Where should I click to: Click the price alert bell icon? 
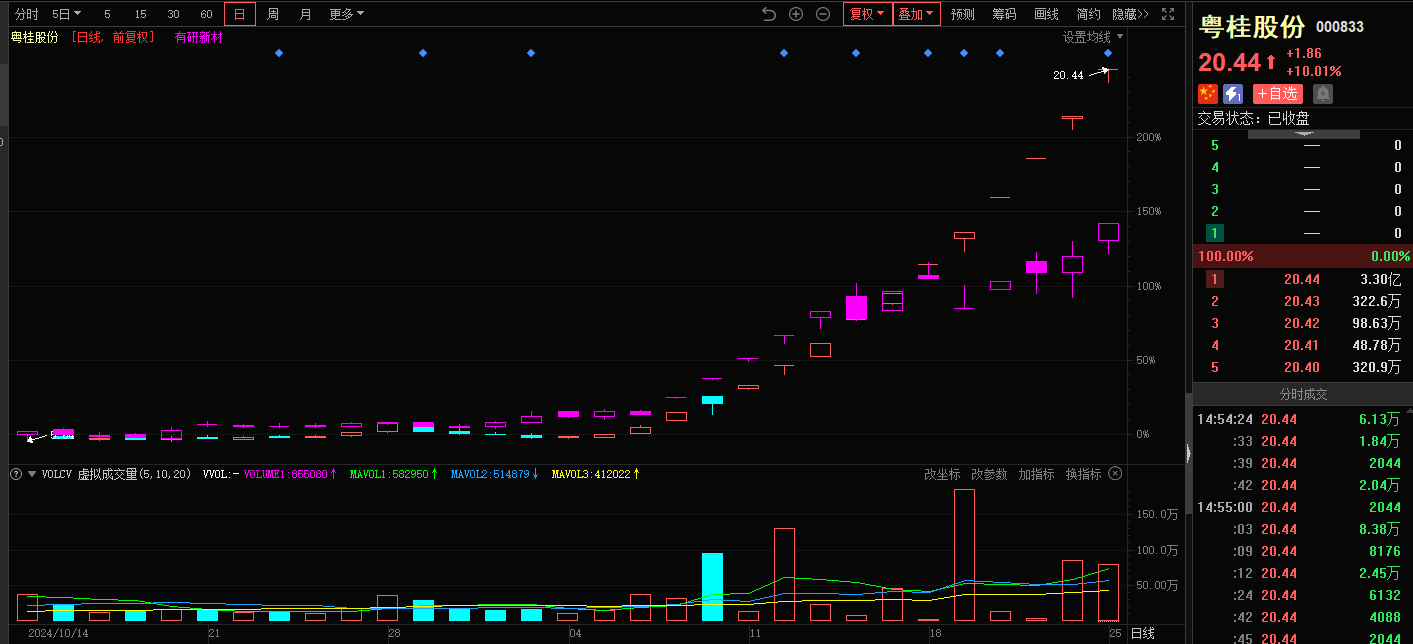point(1322,94)
